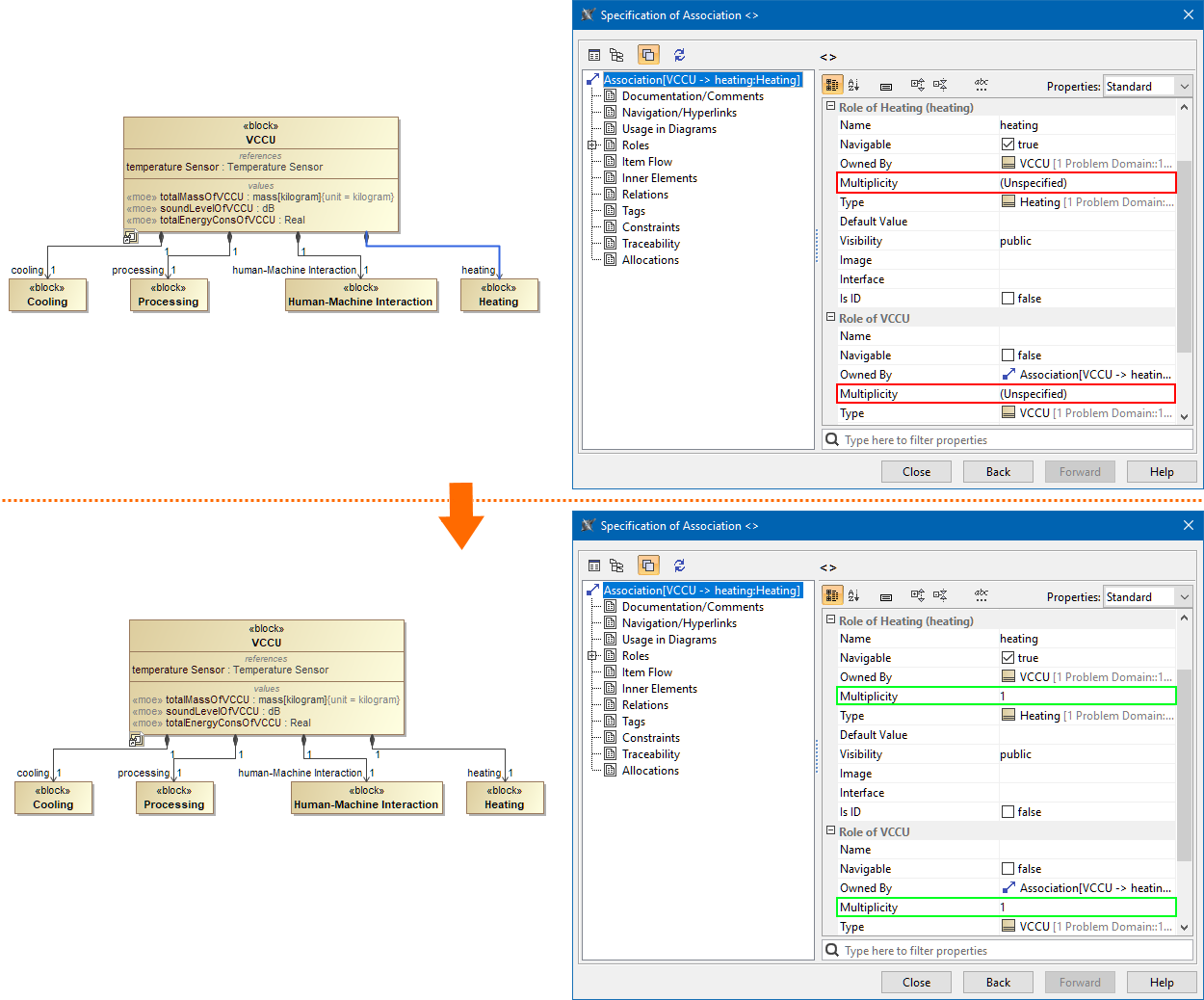
Task: Click the categorized view icon in the upper properties toolbar
Action: coord(832,85)
